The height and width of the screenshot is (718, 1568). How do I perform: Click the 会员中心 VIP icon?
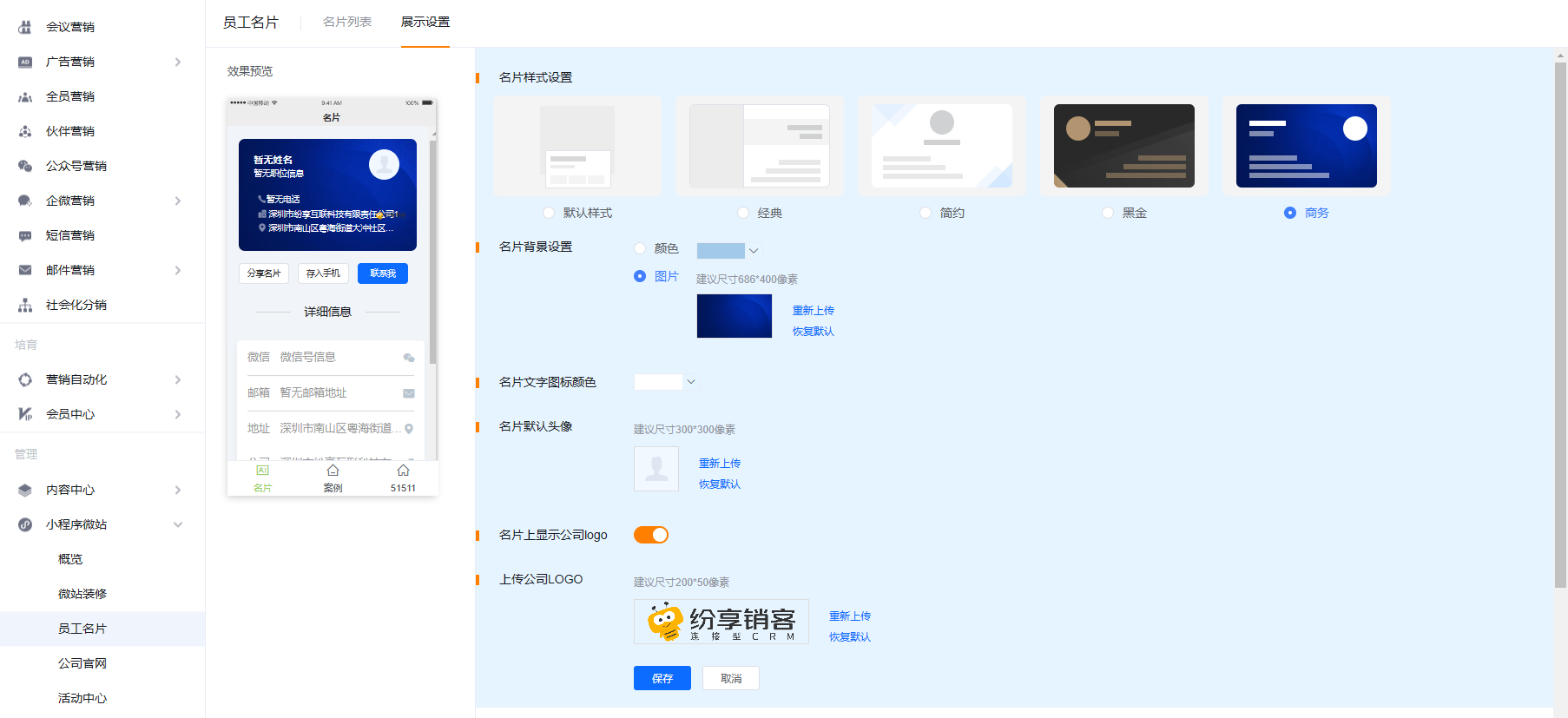pos(25,414)
